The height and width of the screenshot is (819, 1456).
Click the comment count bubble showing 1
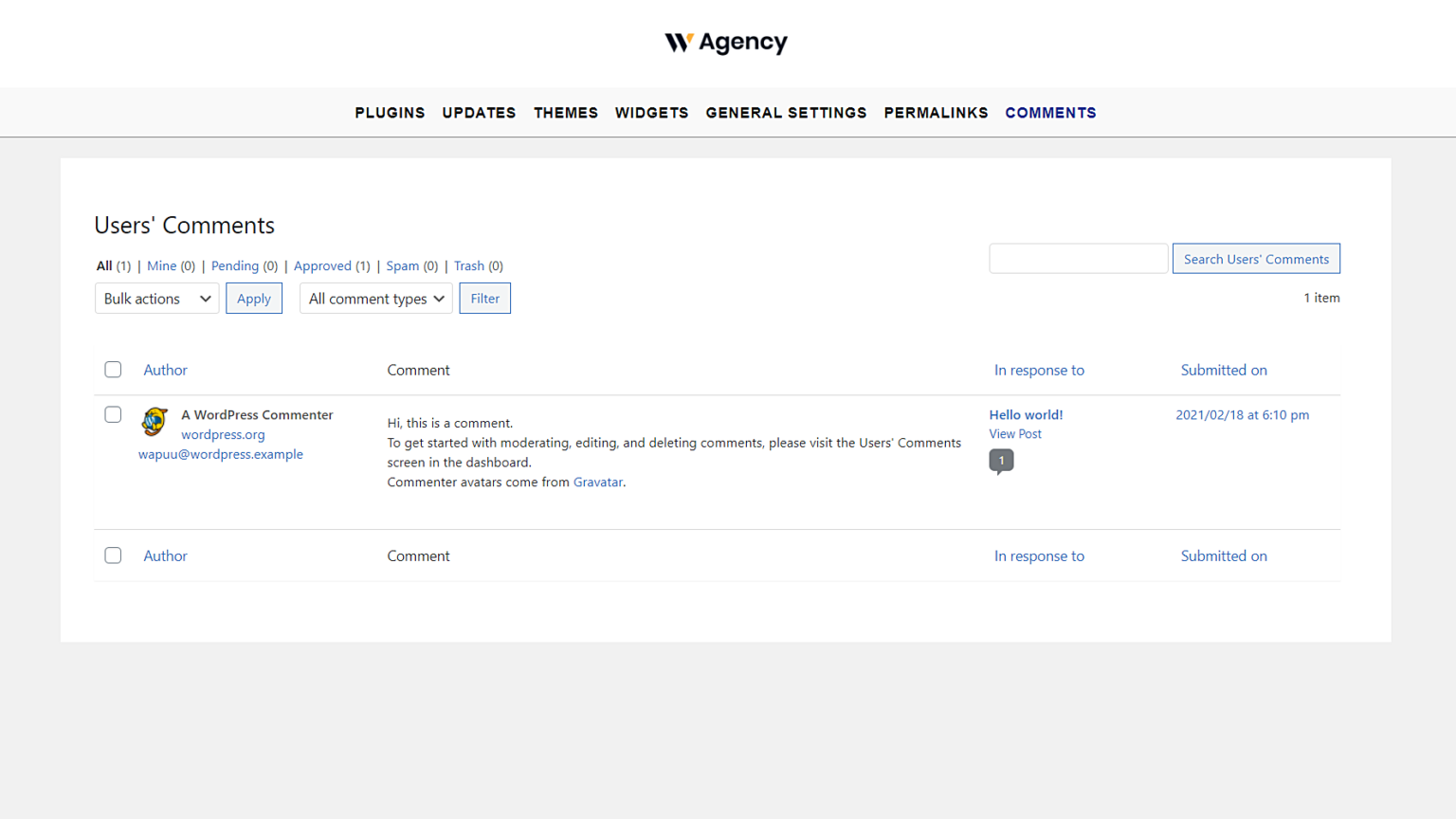(1001, 461)
